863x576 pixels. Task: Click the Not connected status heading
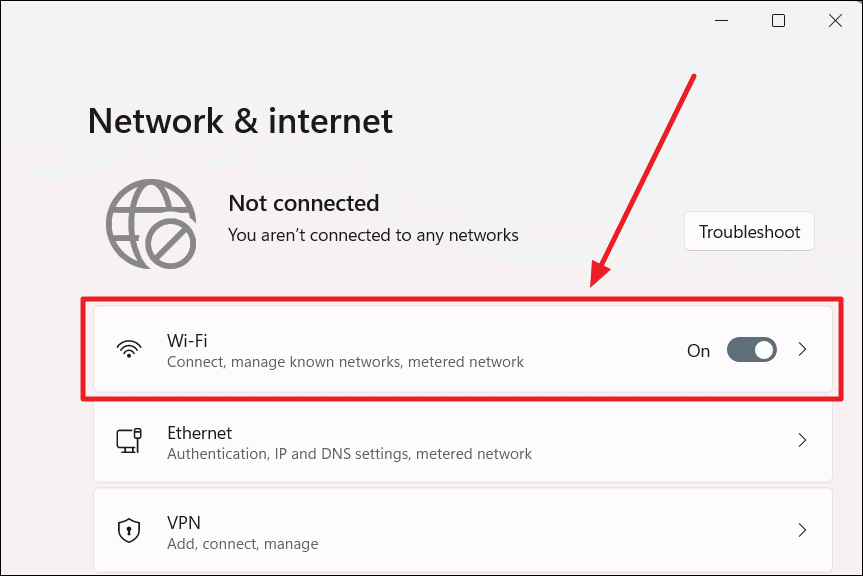coord(303,203)
